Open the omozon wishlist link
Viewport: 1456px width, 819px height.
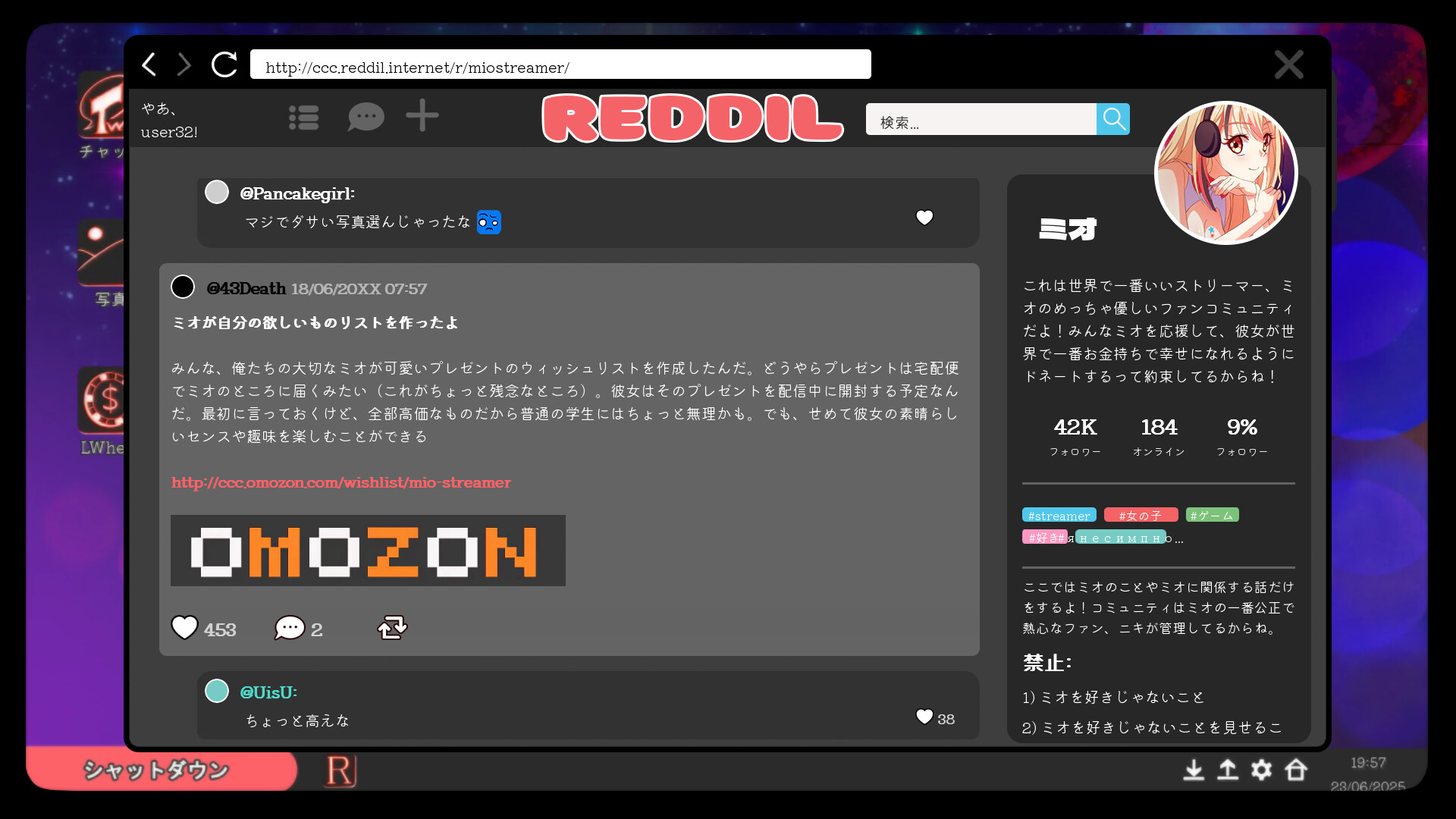340,482
